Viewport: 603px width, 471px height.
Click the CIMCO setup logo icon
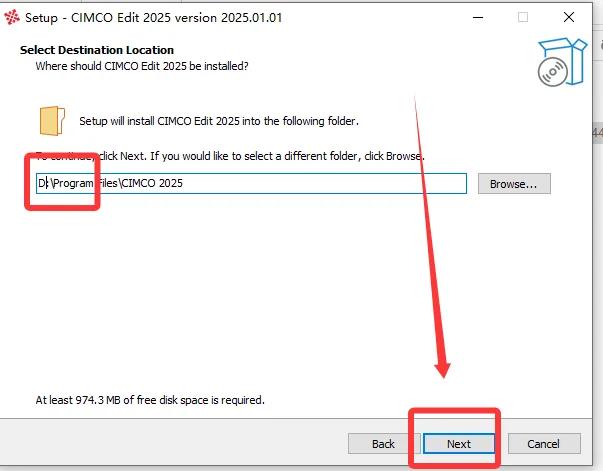(x=12, y=17)
